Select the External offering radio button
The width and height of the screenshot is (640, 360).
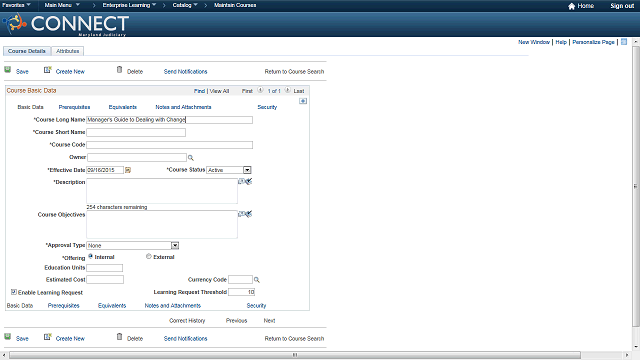(149, 256)
